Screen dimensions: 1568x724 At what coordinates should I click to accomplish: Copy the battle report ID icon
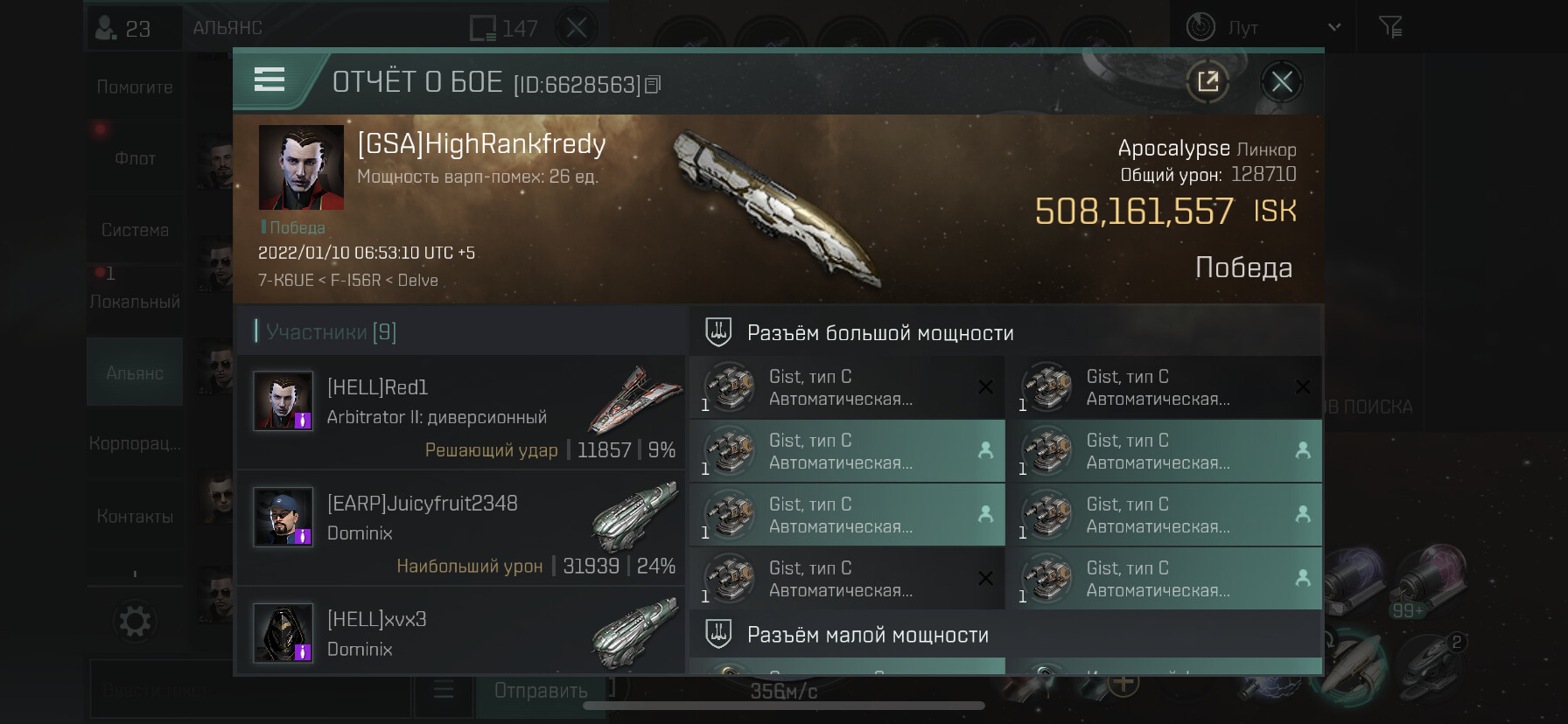point(653,85)
